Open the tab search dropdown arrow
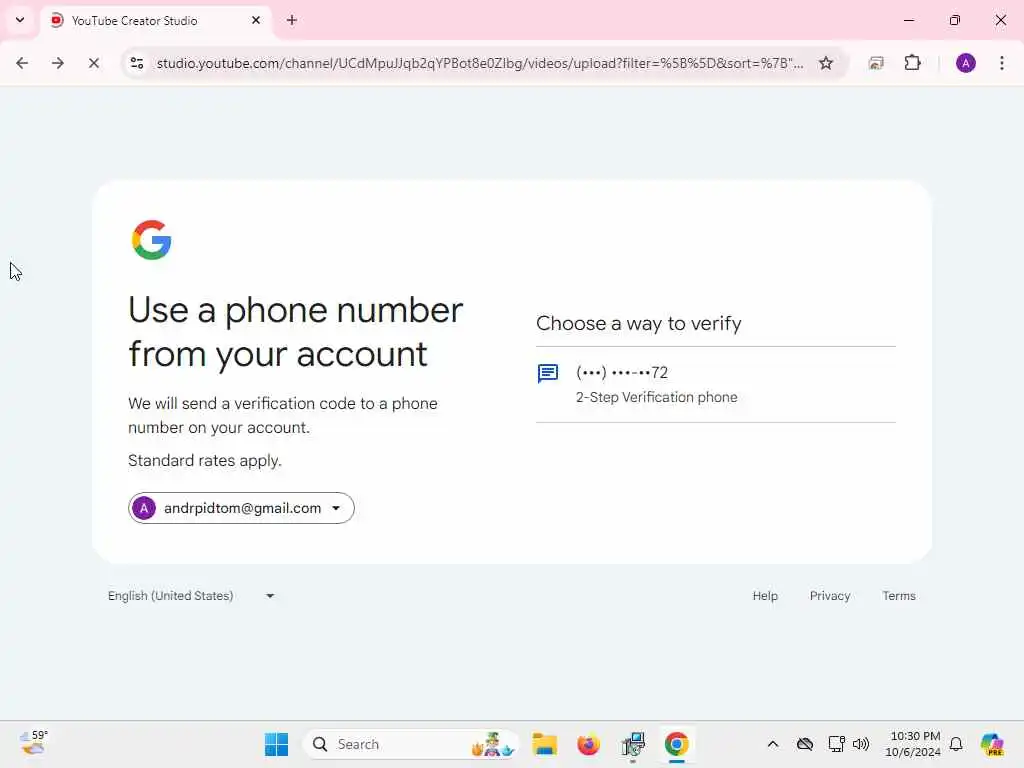This screenshot has width=1024, height=768. pos(20,20)
